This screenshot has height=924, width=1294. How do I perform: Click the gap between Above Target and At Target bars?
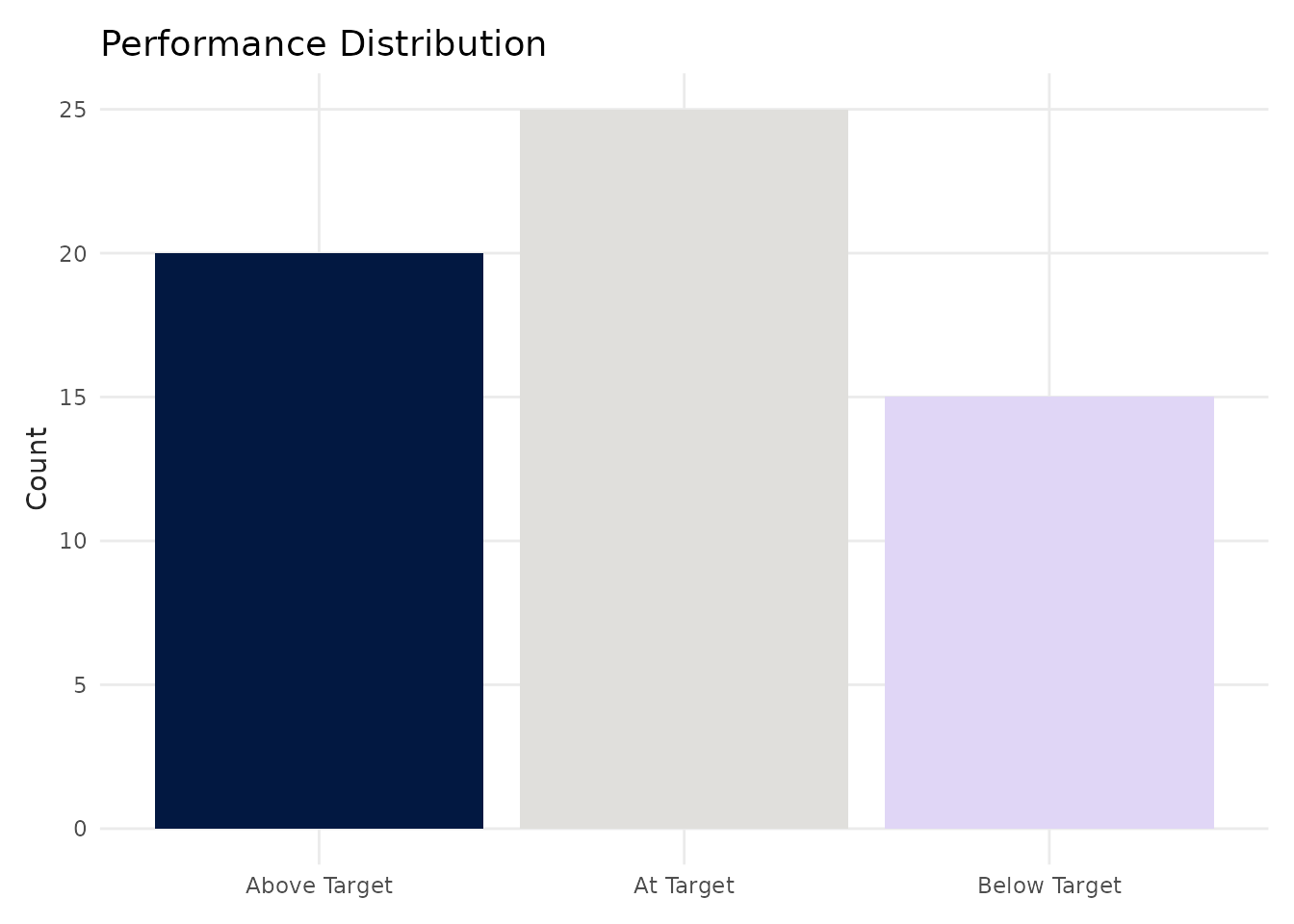tap(502, 541)
